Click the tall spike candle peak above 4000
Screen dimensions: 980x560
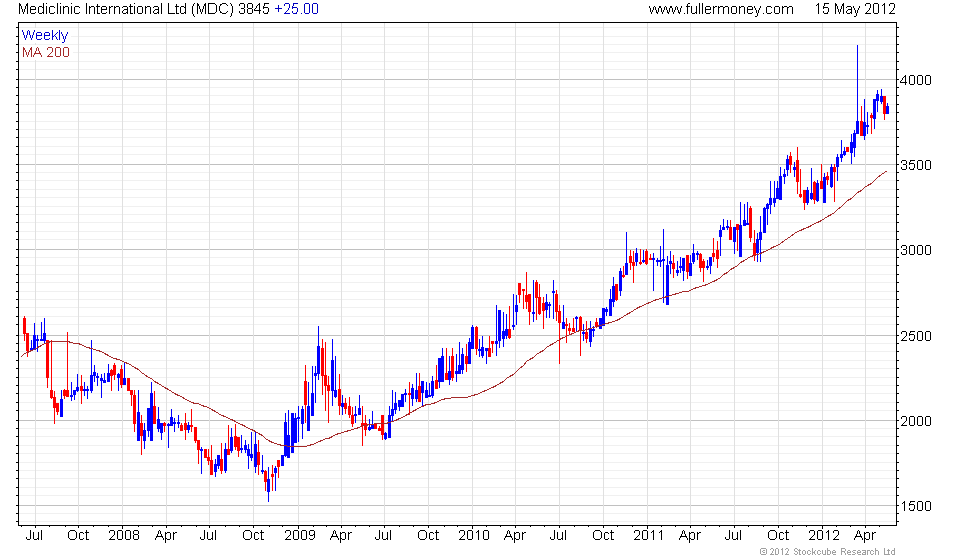coord(857,47)
